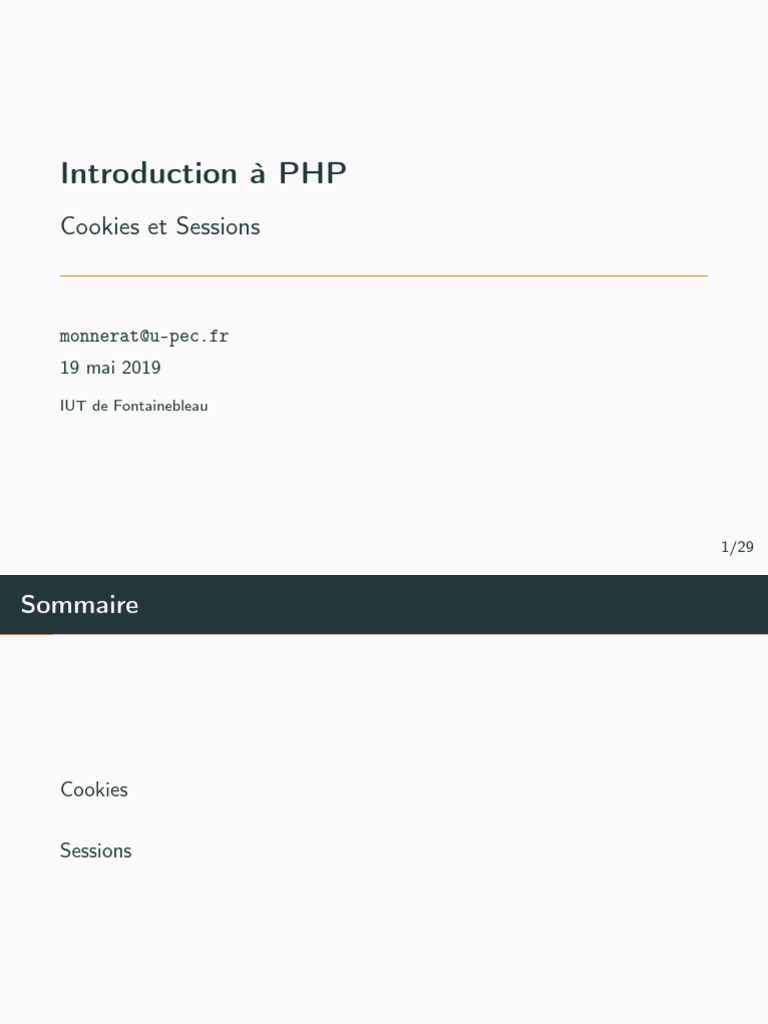Click the orange horizontal rule under the subtitle
Screen dimensions: 768x1024
pyautogui.click(x=384, y=275)
